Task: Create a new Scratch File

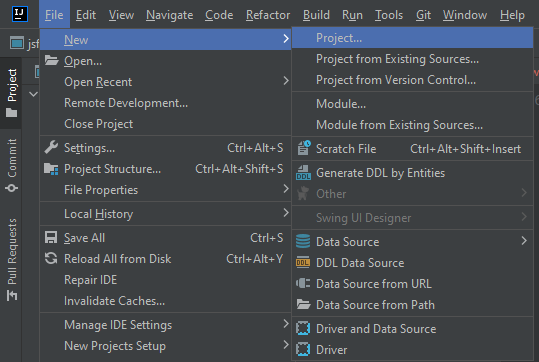Action: click(x=412, y=149)
